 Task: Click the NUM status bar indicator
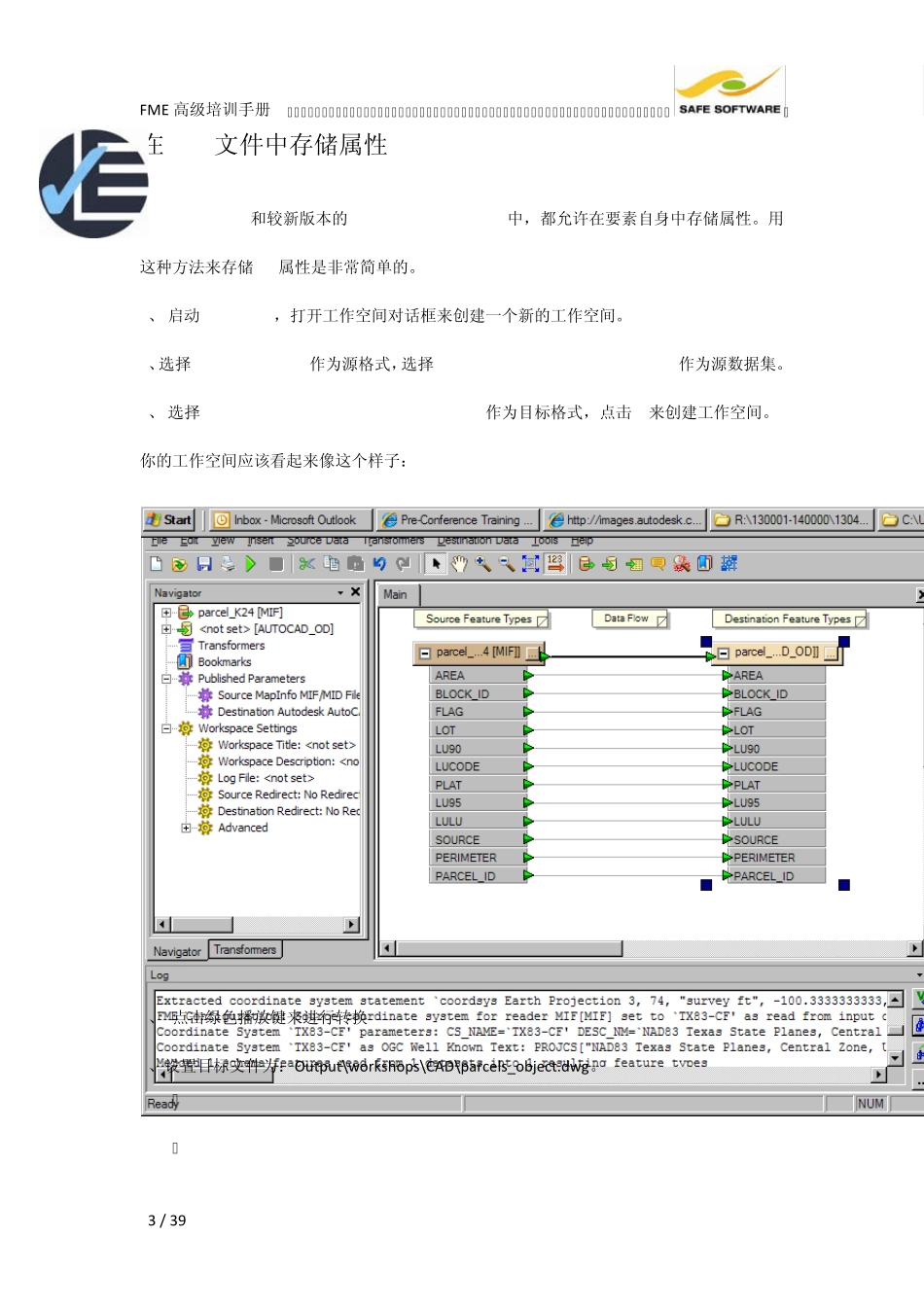click(871, 1104)
